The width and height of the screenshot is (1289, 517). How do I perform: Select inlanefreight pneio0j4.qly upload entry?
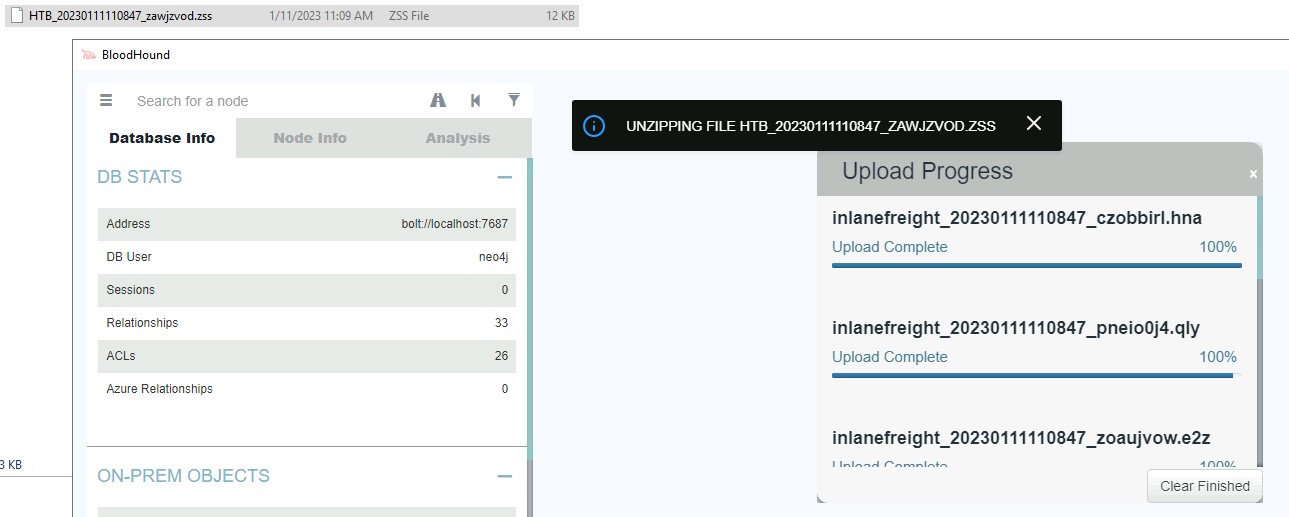pos(1016,328)
